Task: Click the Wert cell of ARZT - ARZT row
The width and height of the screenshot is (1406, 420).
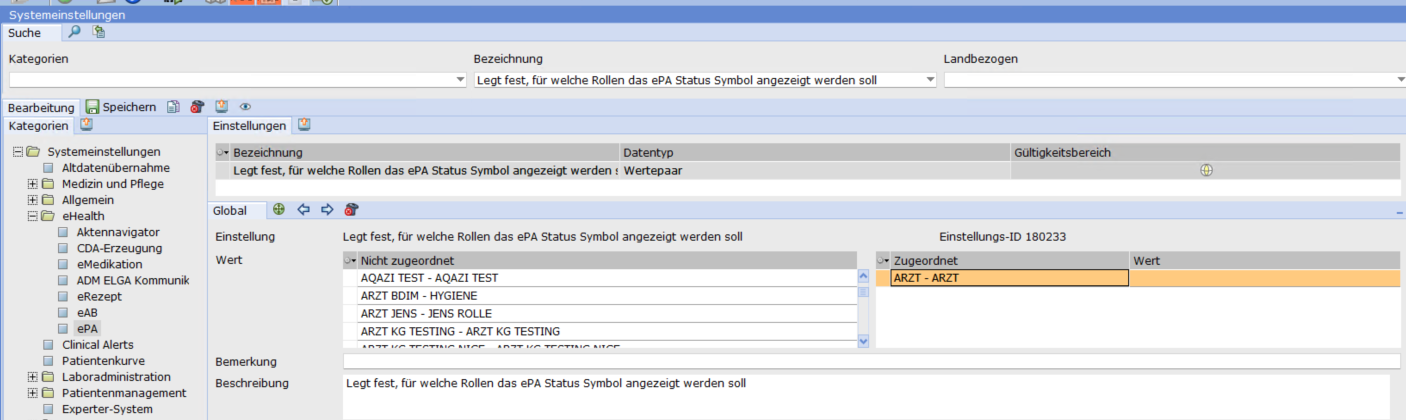Action: 1264,278
